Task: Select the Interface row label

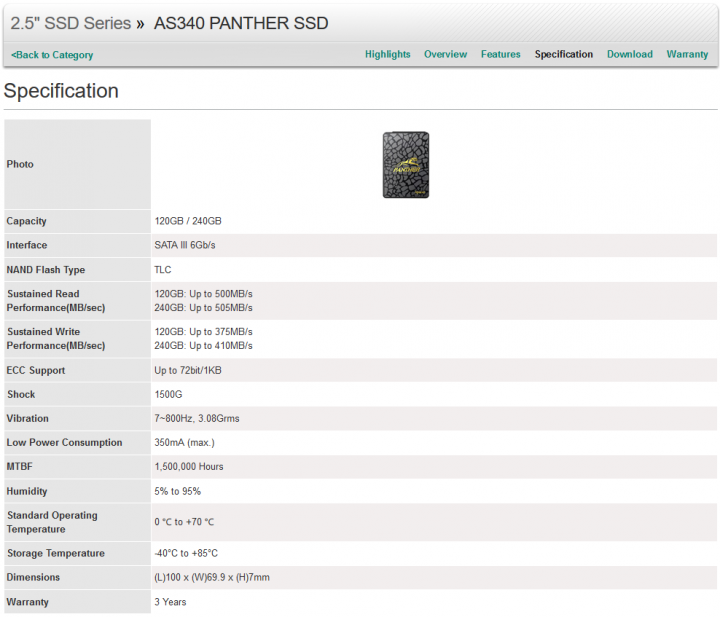Action: coord(27,245)
